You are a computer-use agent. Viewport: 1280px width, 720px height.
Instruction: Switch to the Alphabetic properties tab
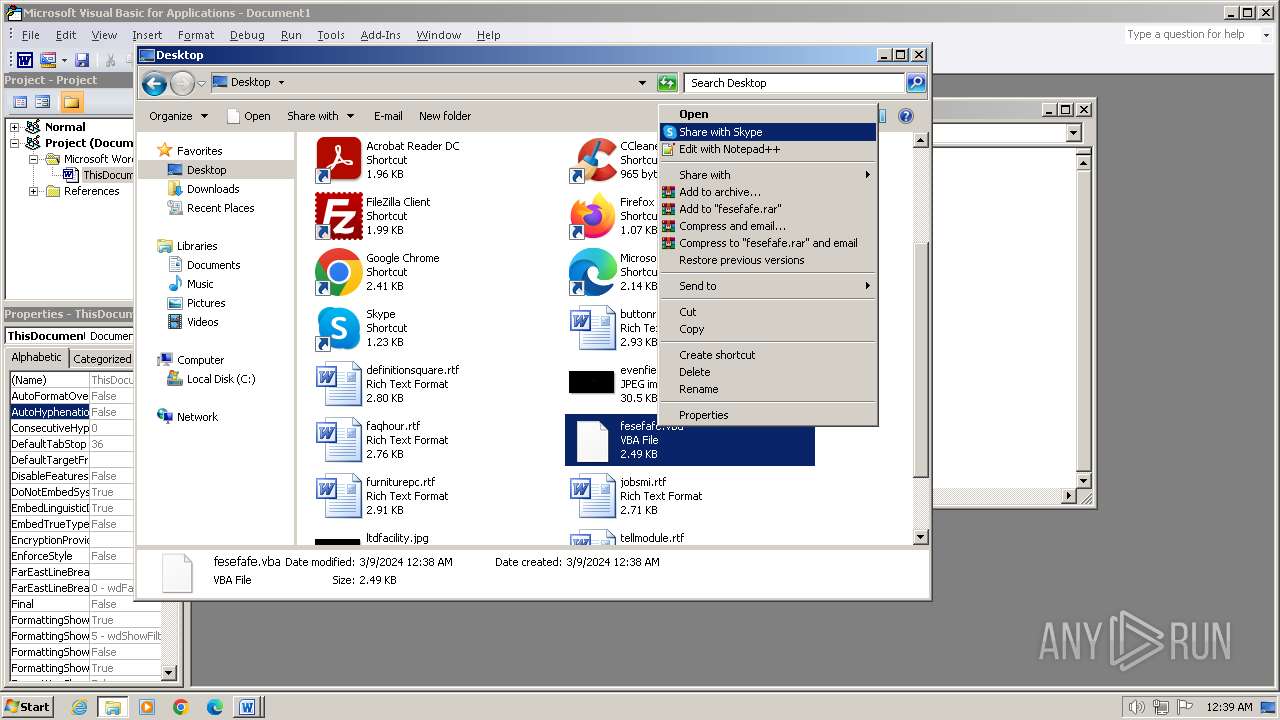37,358
